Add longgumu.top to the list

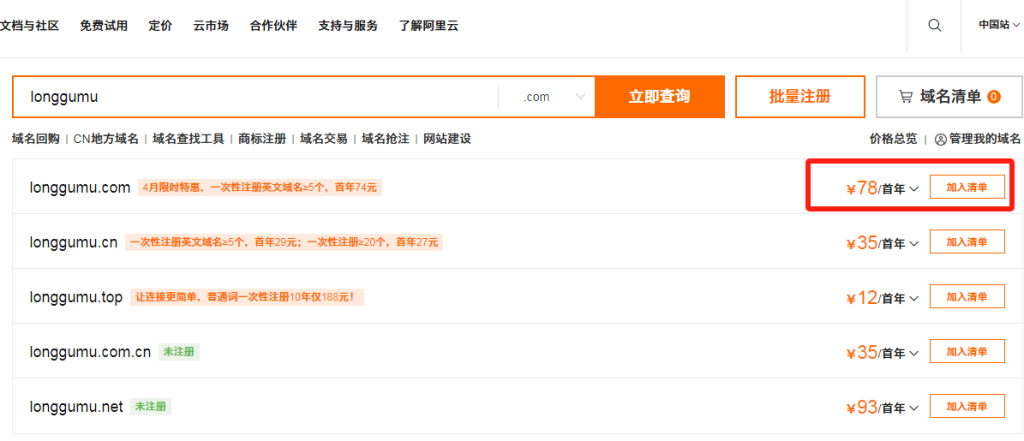(967, 297)
